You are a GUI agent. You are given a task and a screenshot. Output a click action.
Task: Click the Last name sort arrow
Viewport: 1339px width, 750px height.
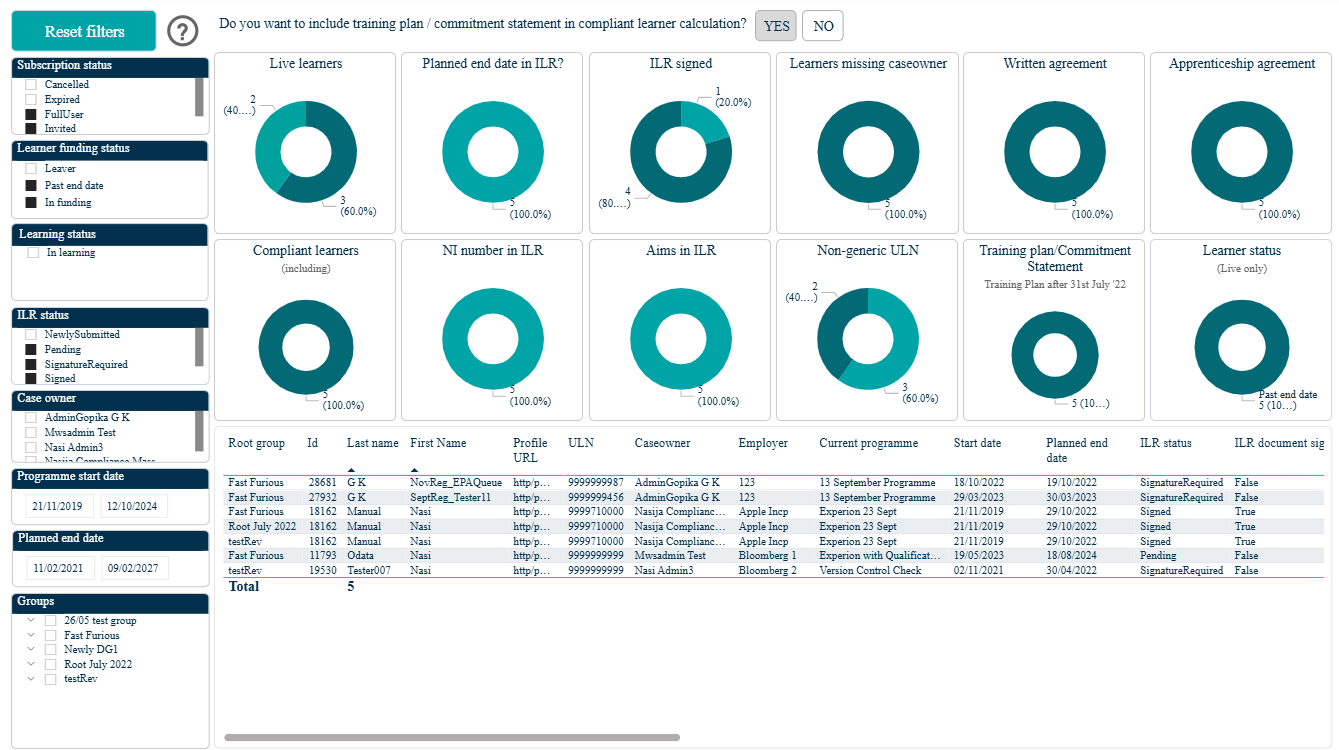(x=351, y=470)
